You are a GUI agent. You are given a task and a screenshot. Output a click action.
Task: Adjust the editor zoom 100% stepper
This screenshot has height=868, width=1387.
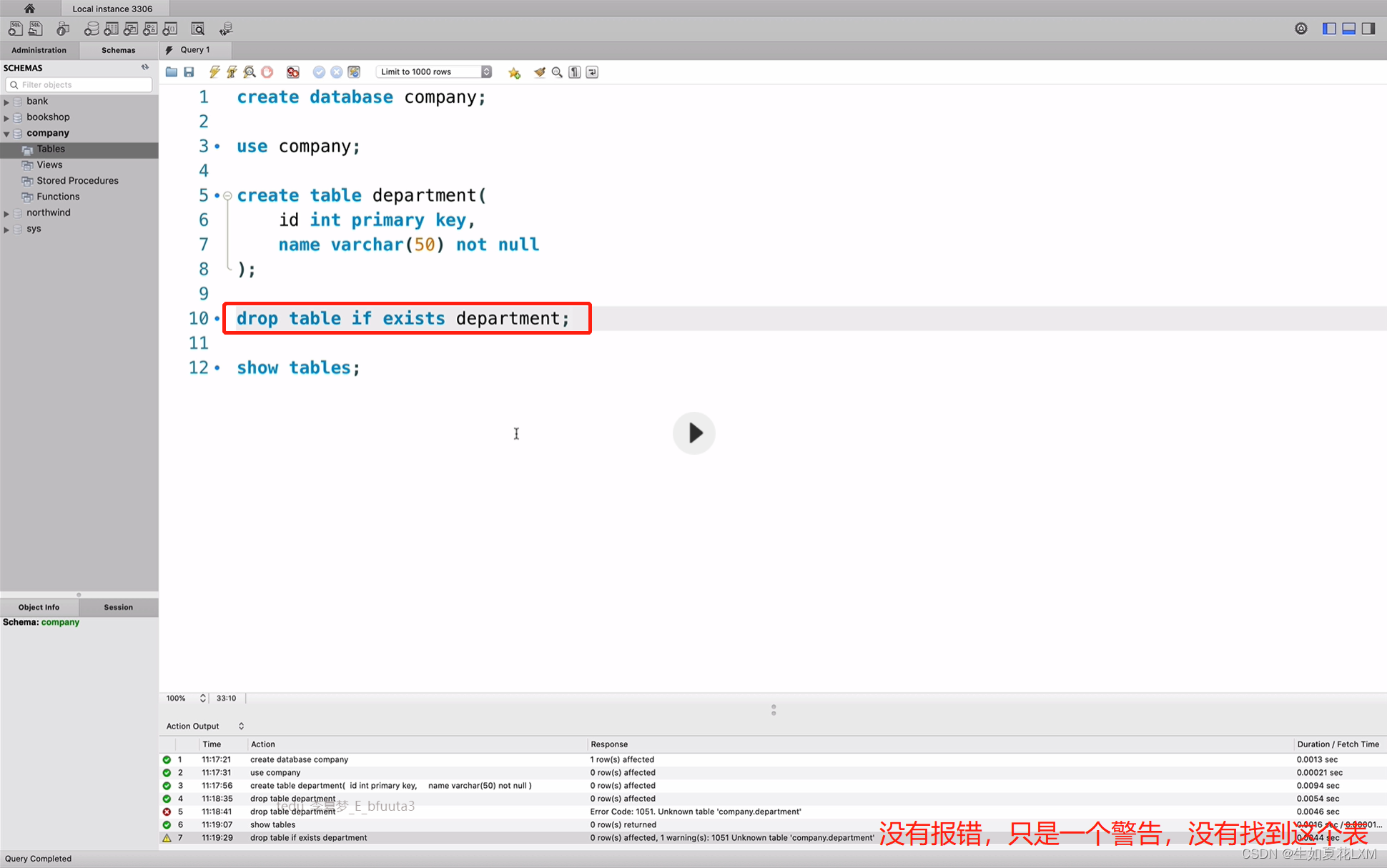202,698
